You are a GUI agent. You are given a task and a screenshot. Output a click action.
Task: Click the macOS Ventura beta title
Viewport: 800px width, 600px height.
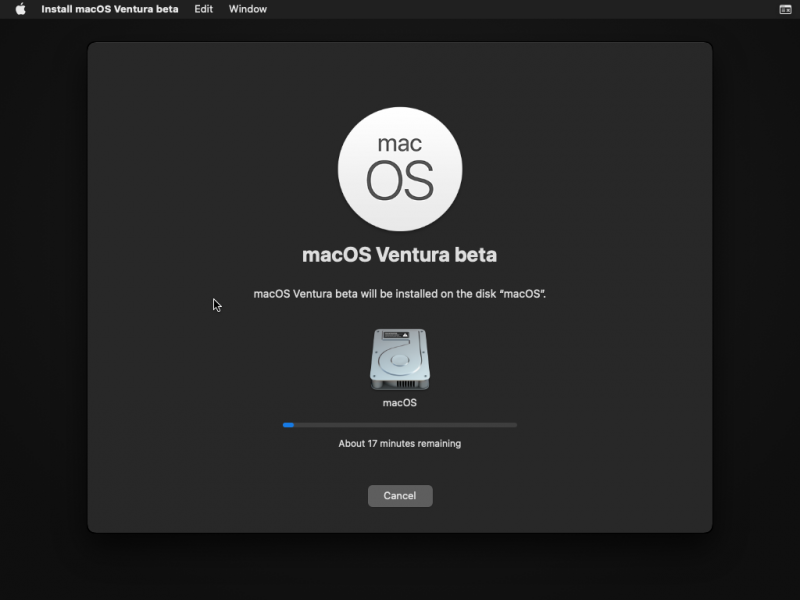pyautogui.click(x=400, y=254)
